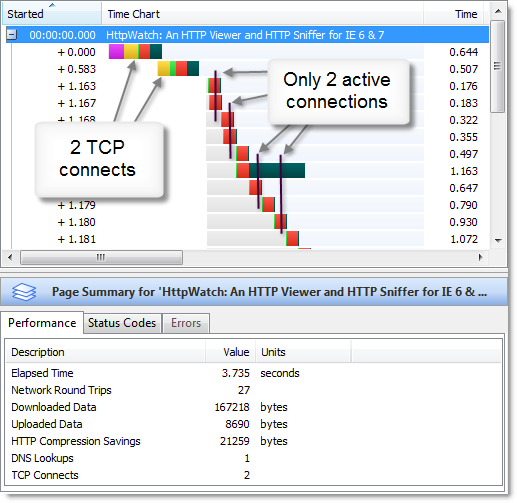Click horizontal scrollbar right arrow
The width and height of the screenshot is (517, 503).
pos(480,257)
